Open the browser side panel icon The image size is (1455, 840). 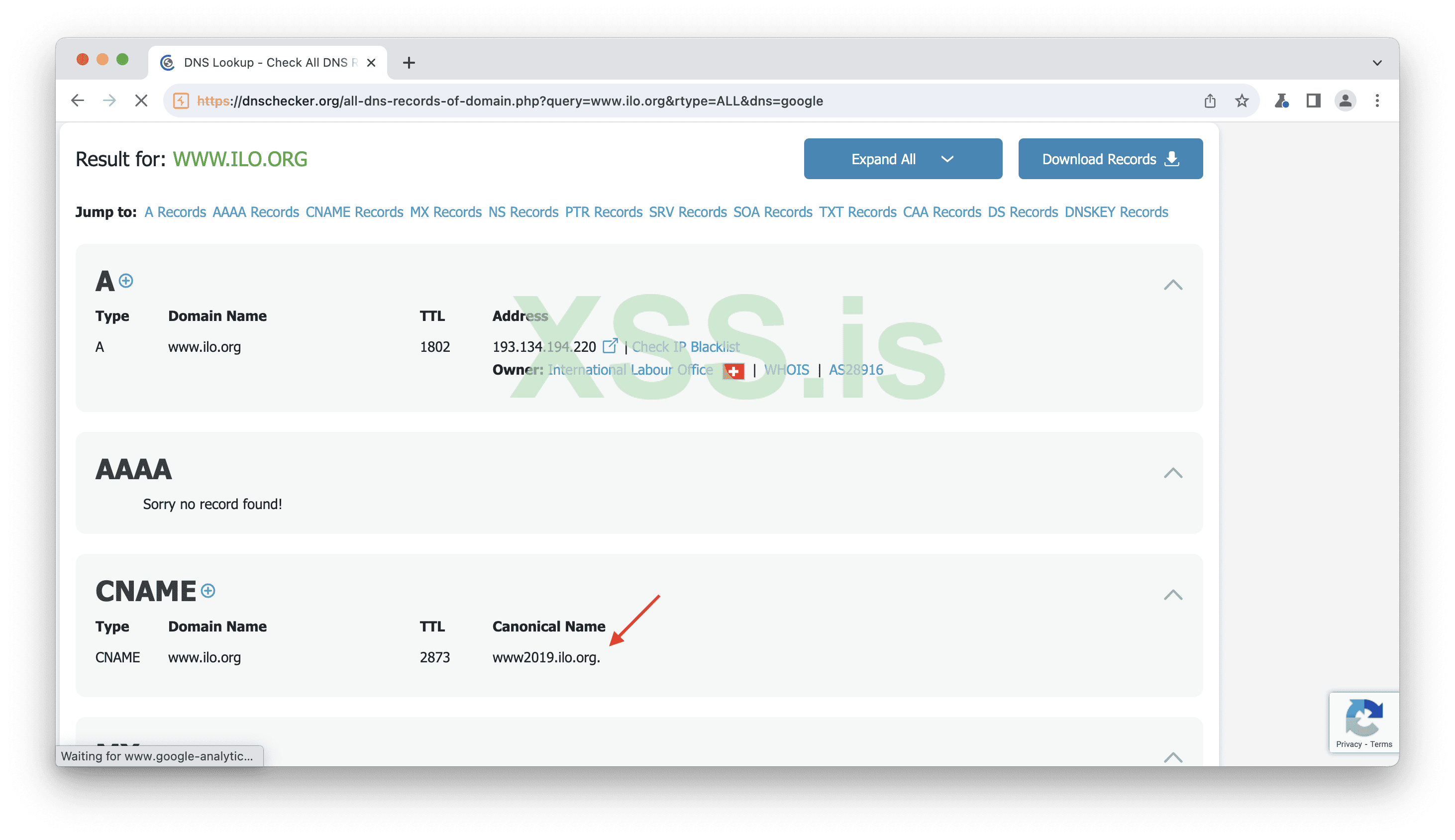point(1313,101)
